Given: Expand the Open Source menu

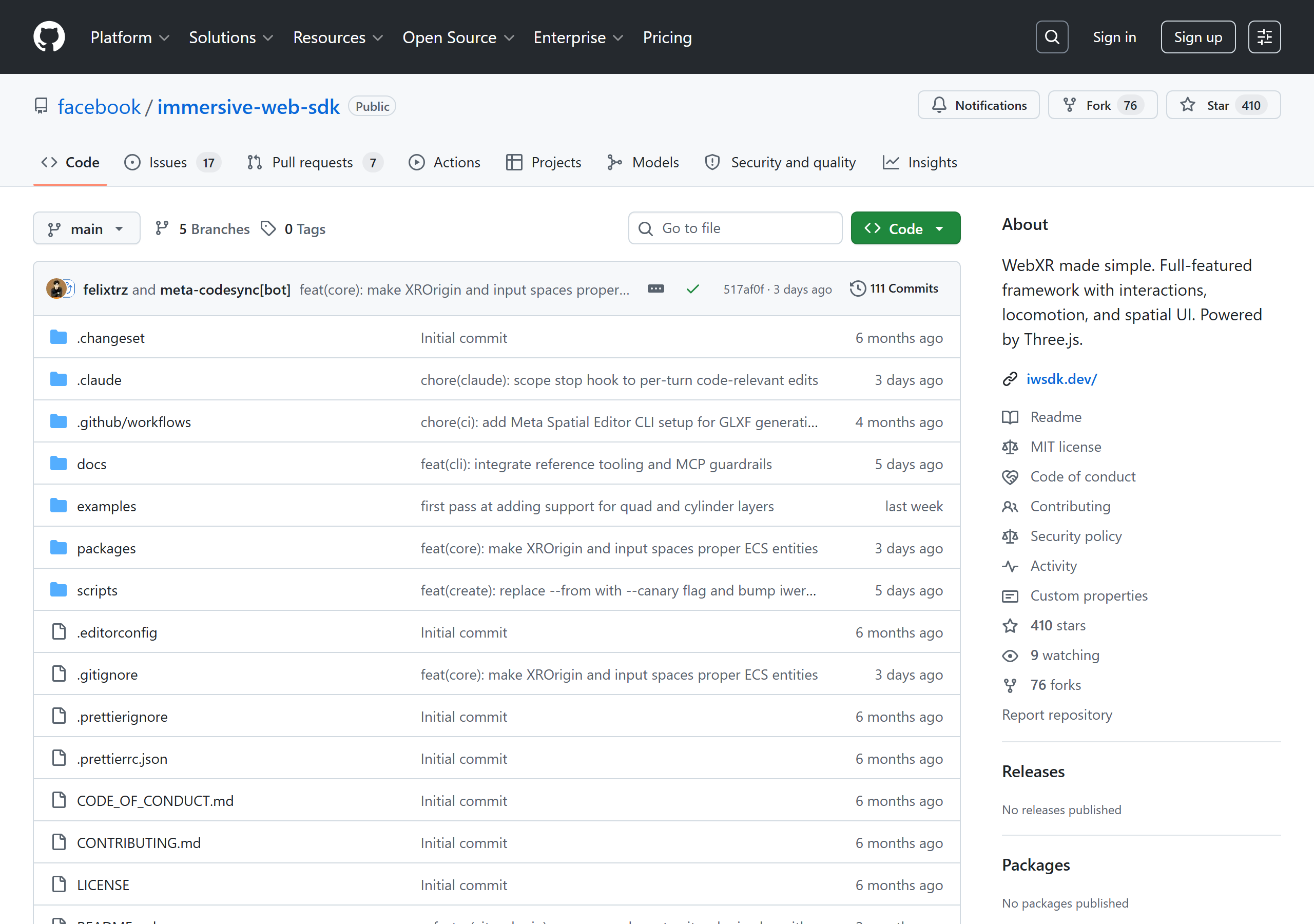Looking at the screenshot, I should 458,37.
